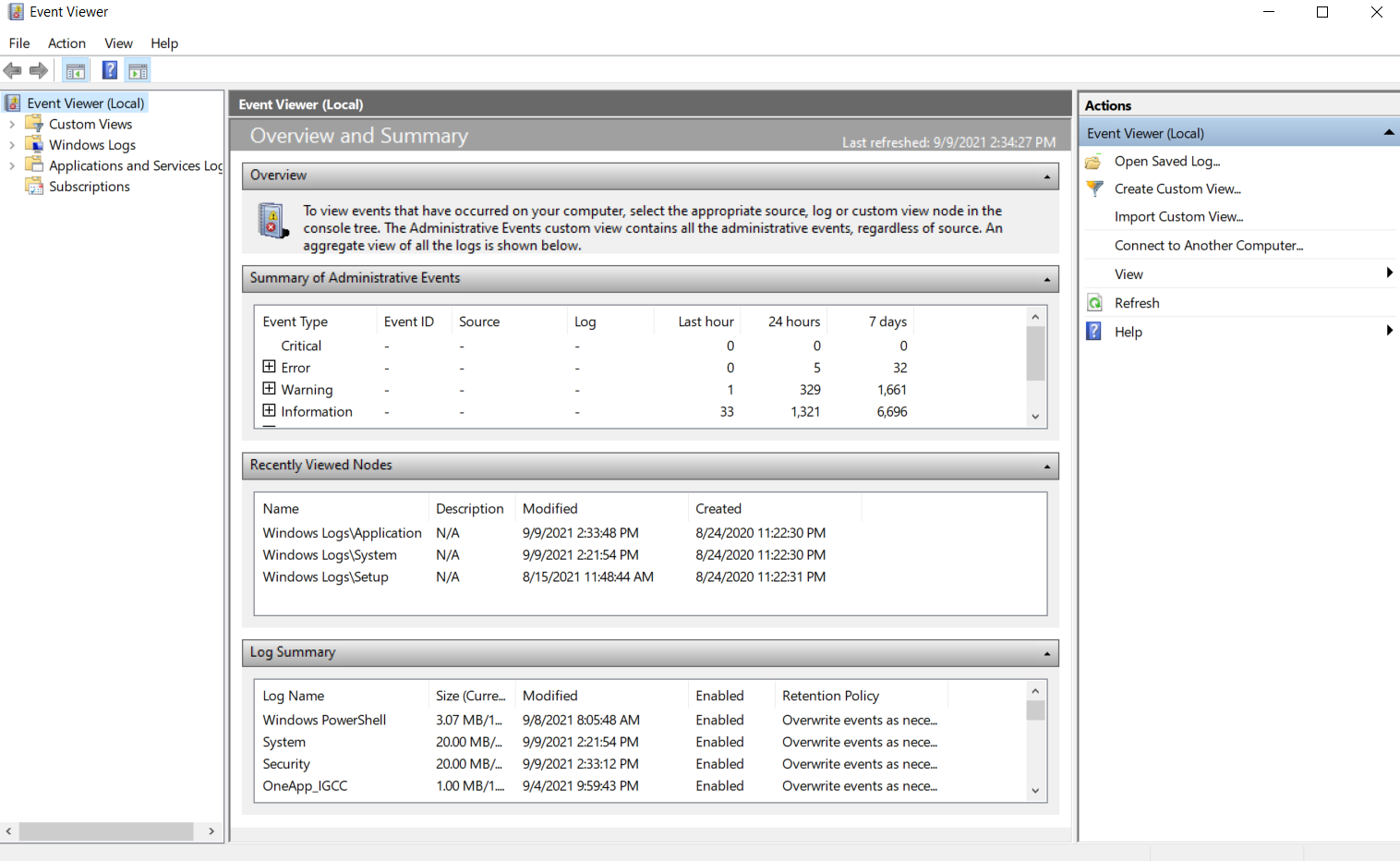Open the Help toolbar icon
Image resolution: width=1400 pixels, height=861 pixels.
click(109, 69)
